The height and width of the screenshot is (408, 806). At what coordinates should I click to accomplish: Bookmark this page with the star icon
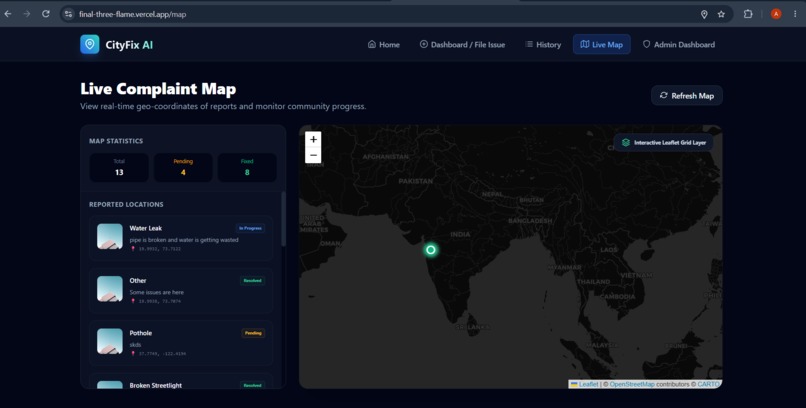721,14
